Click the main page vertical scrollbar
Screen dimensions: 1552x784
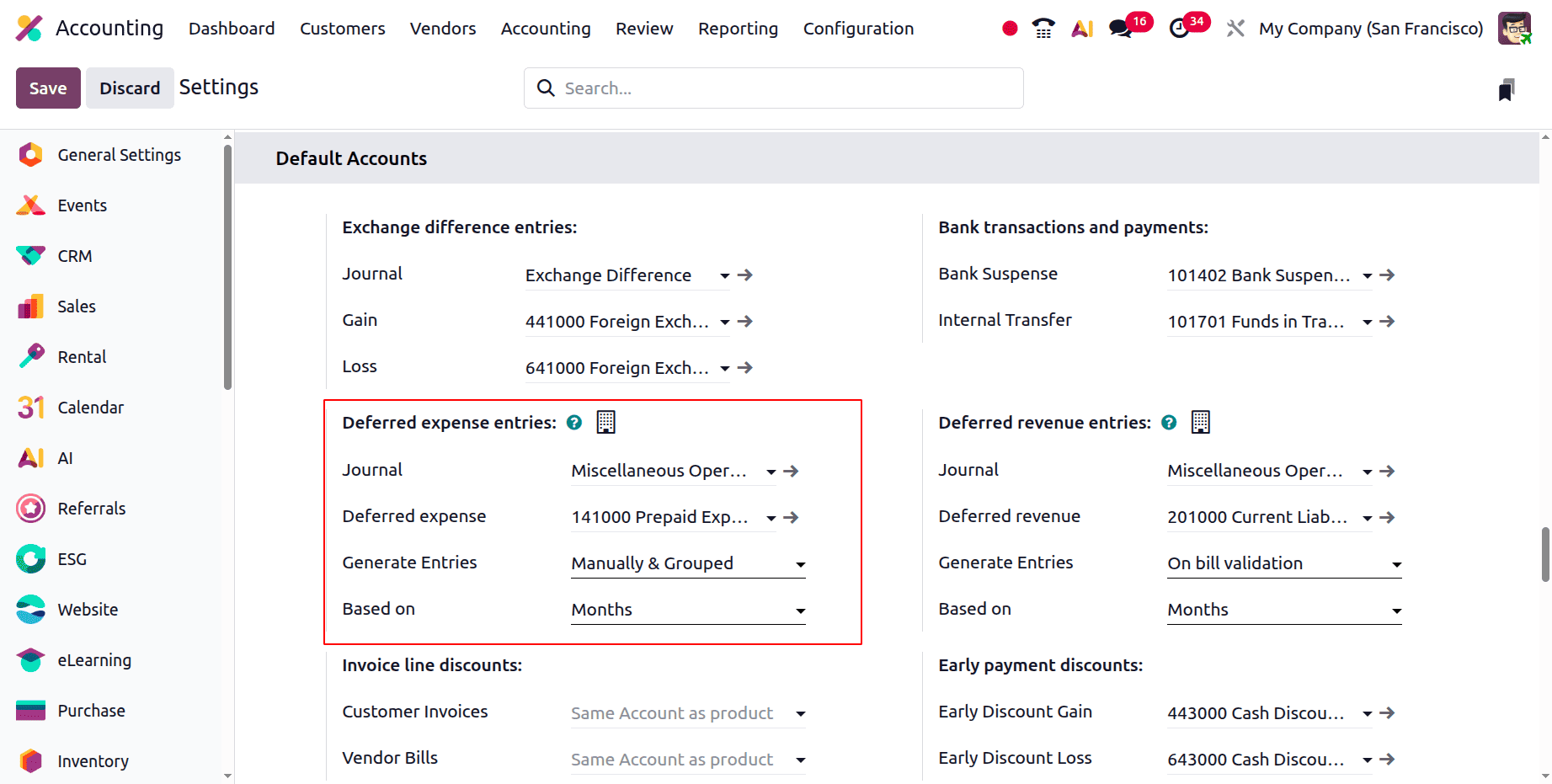coord(1545,554)
